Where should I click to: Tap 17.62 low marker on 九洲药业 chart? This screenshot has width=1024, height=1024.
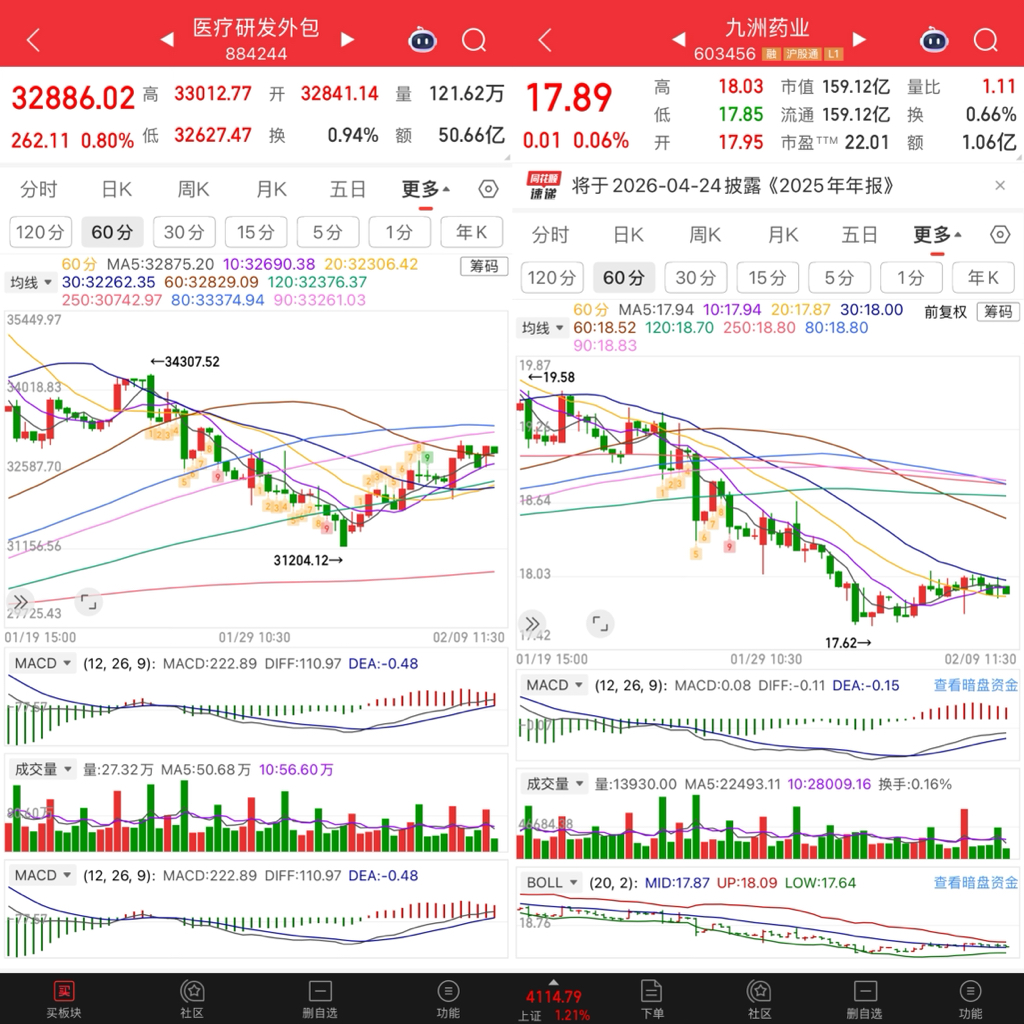[848, 643]
